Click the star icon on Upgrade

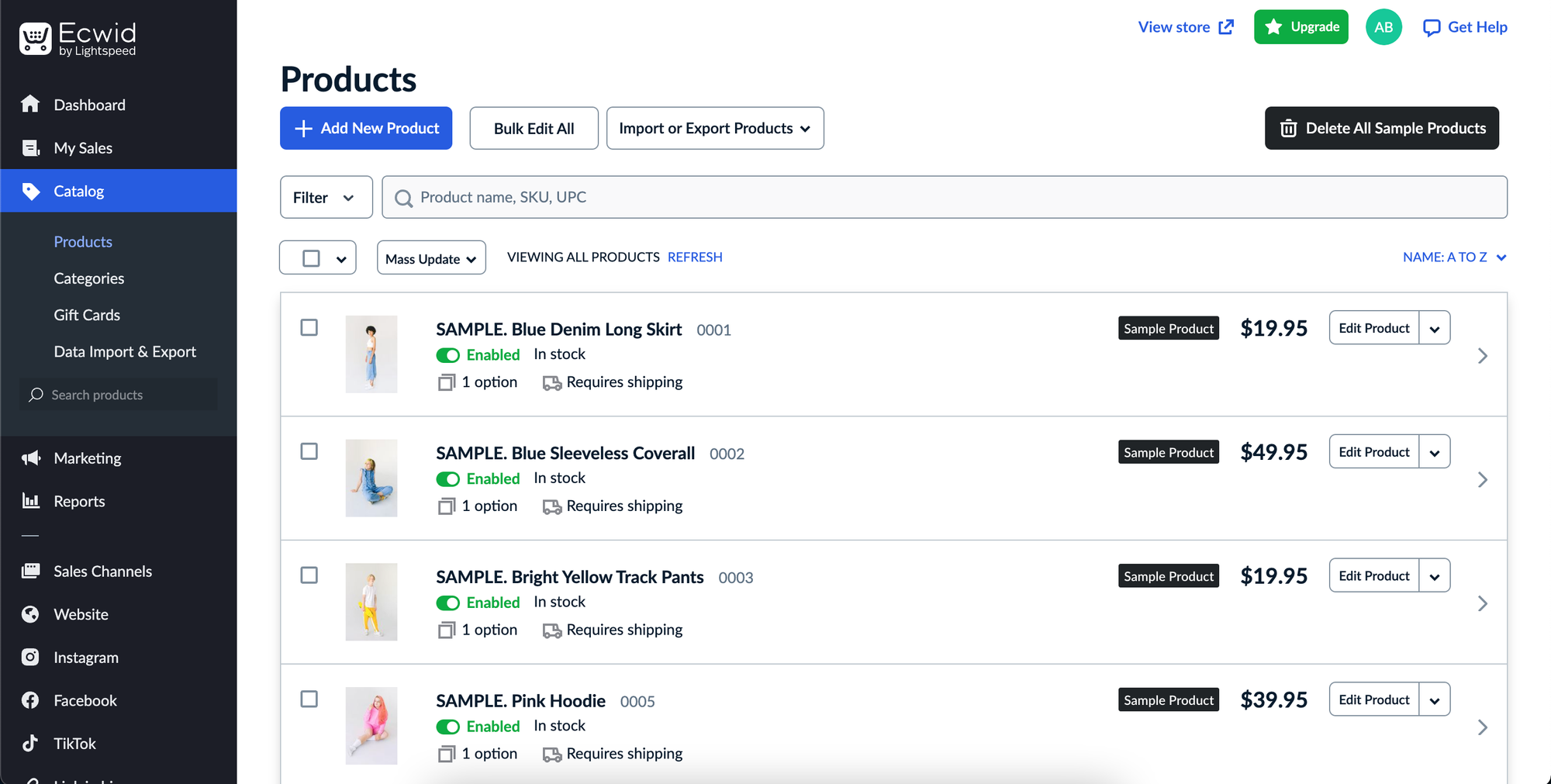1273,27
